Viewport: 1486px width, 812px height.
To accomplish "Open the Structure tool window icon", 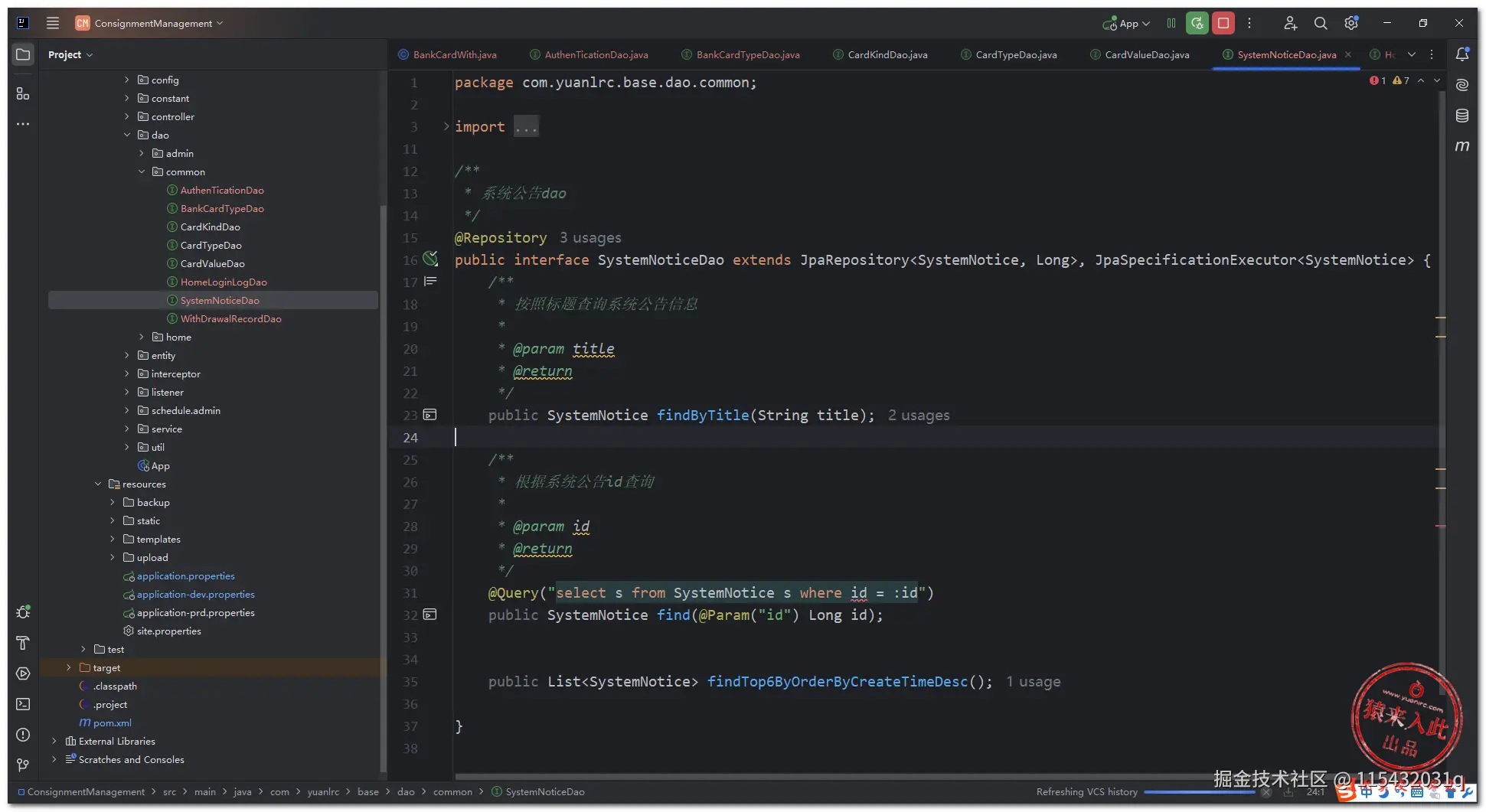I will pos(23,93).
